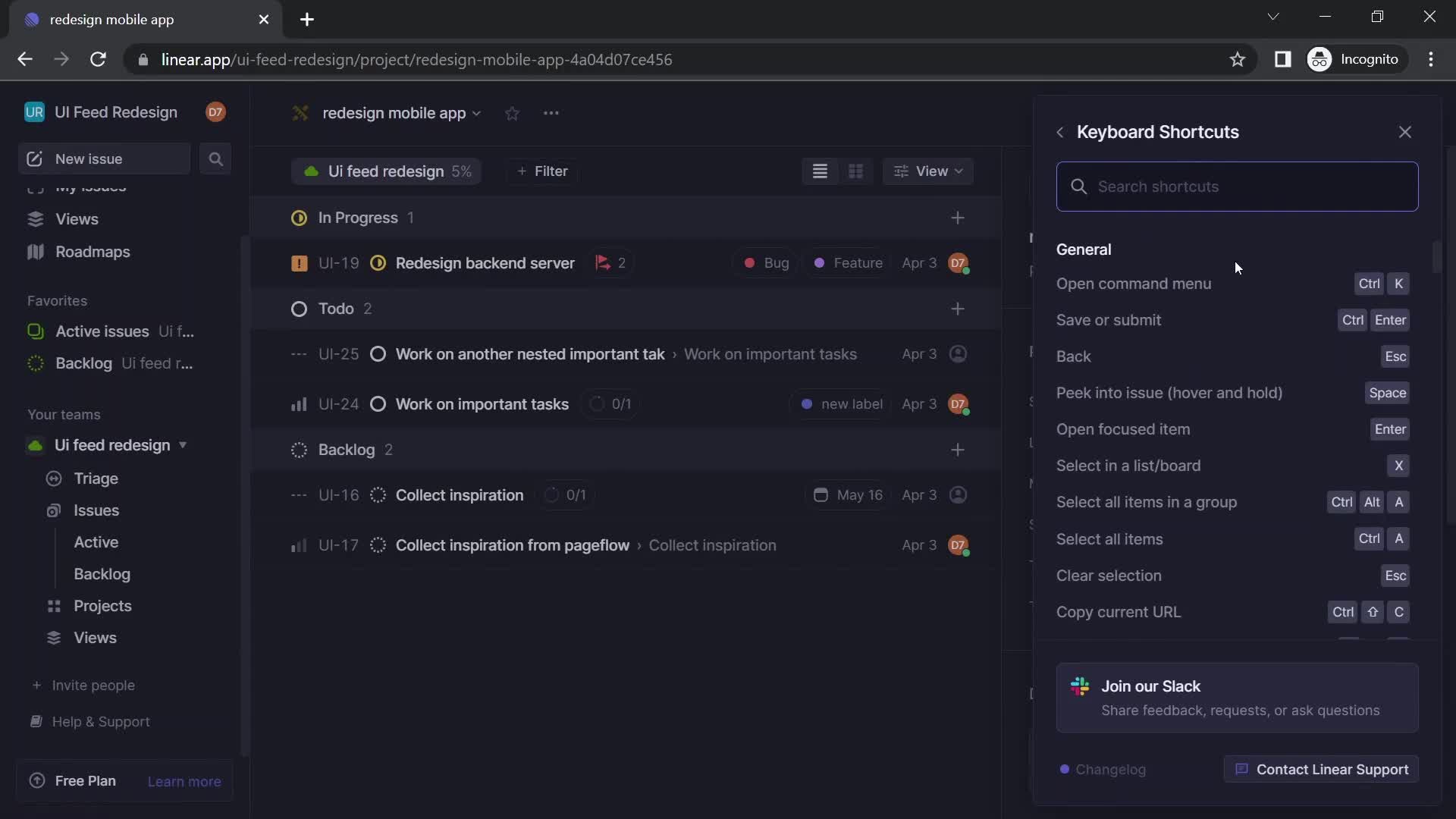Viewport: 1456px width, 819px height.
Task: Expand the redesign mobile app title dropdown
Action: coord(477,113)
